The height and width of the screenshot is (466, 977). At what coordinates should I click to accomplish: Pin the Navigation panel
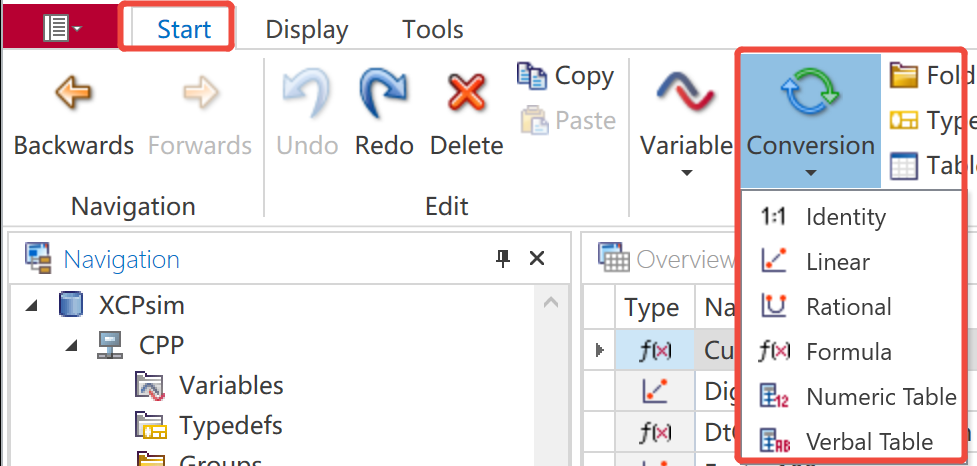coord(503,259)
